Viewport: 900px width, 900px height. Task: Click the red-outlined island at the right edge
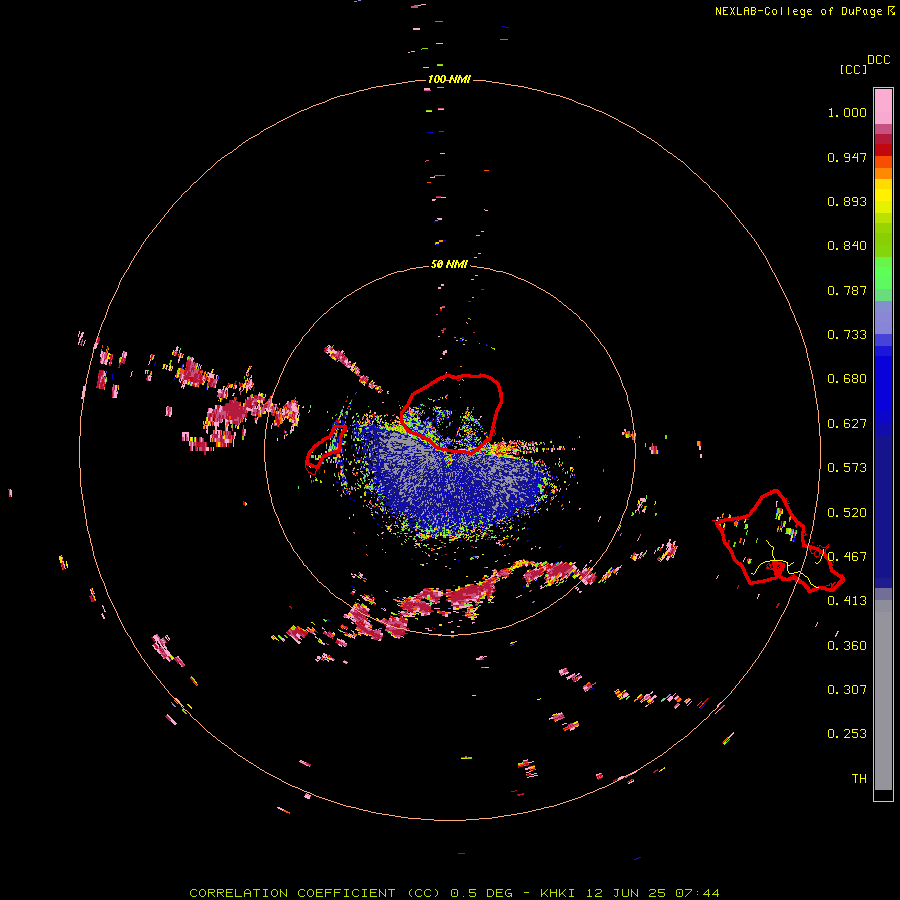[x=778, y=541]
